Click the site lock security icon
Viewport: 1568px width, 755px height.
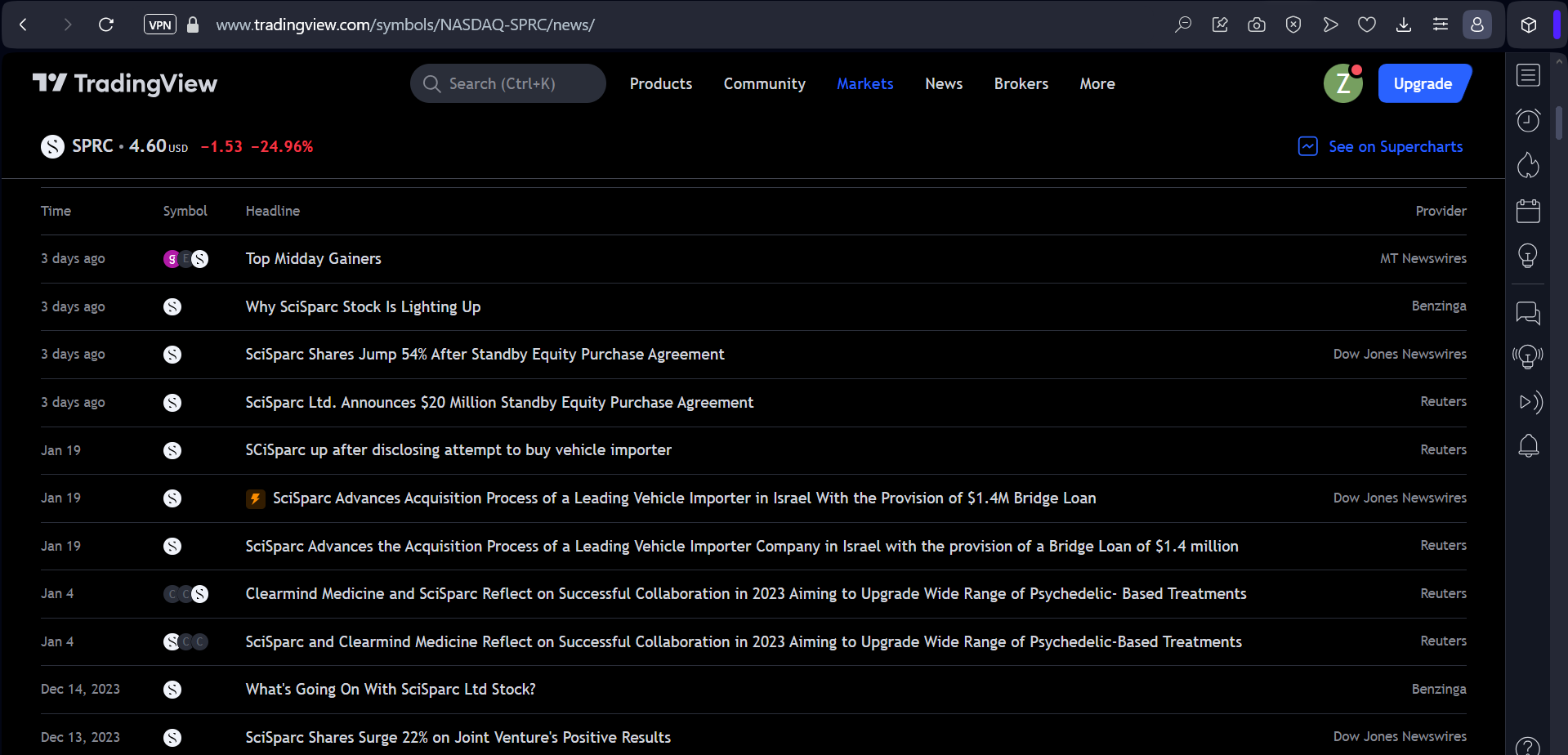pos(193,25)
